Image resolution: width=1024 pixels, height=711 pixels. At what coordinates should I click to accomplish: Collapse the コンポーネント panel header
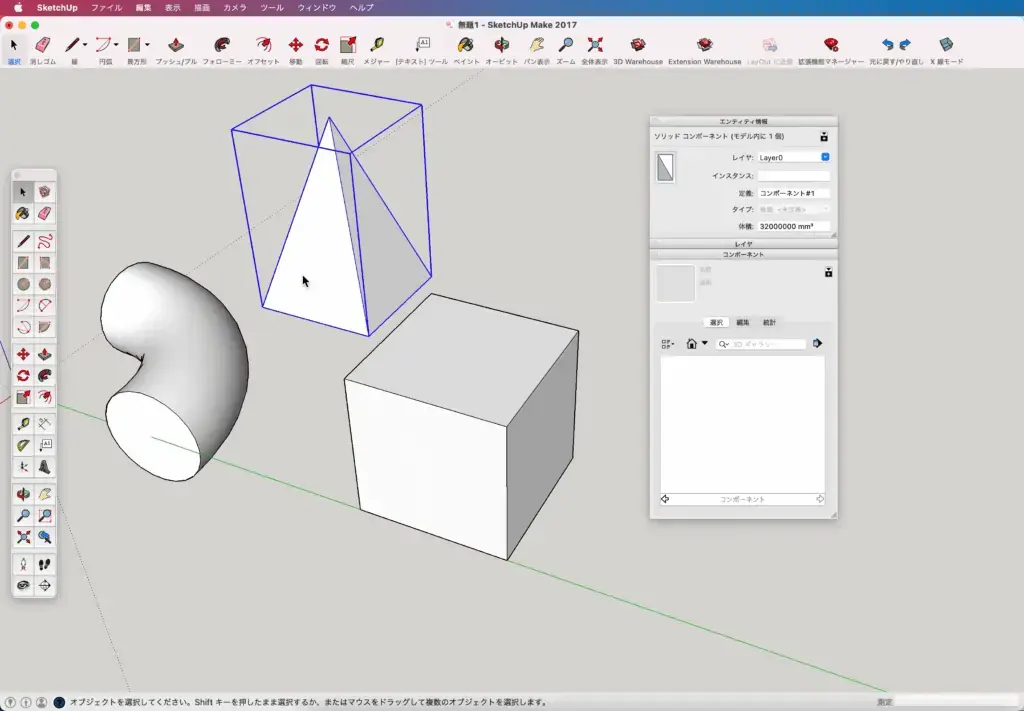(x=743, y=255)
